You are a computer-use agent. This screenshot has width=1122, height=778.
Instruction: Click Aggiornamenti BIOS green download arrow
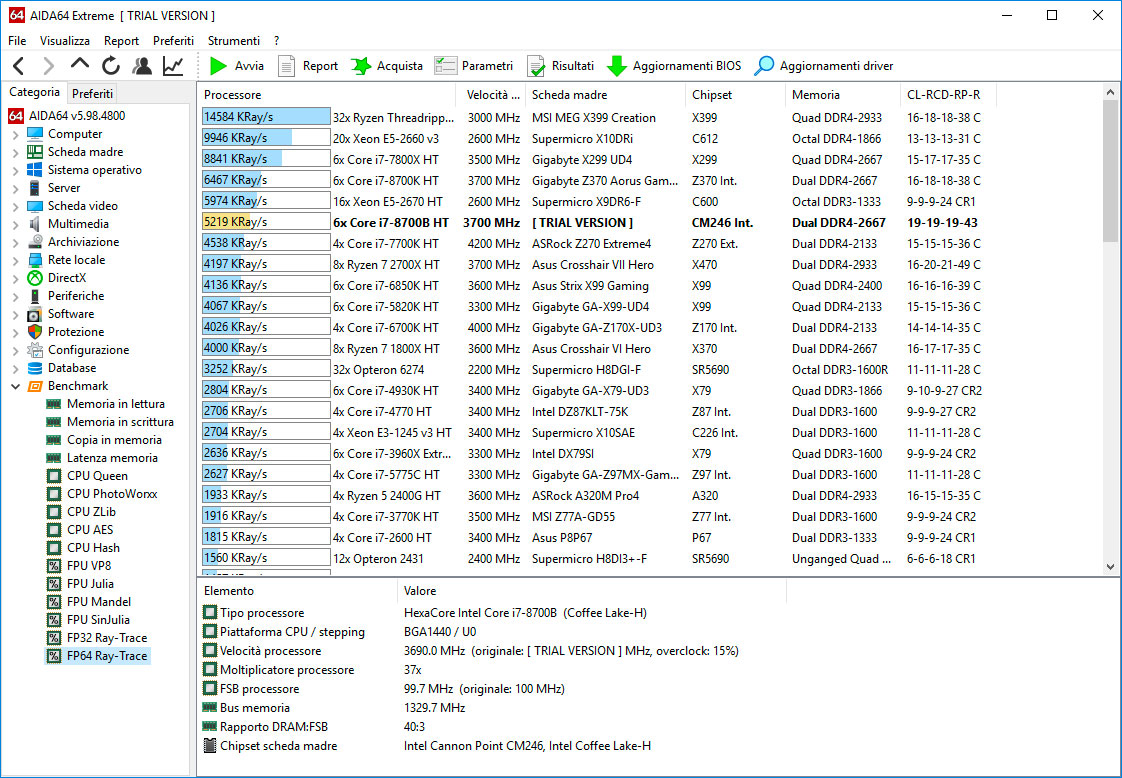click(x=616, y=67)
